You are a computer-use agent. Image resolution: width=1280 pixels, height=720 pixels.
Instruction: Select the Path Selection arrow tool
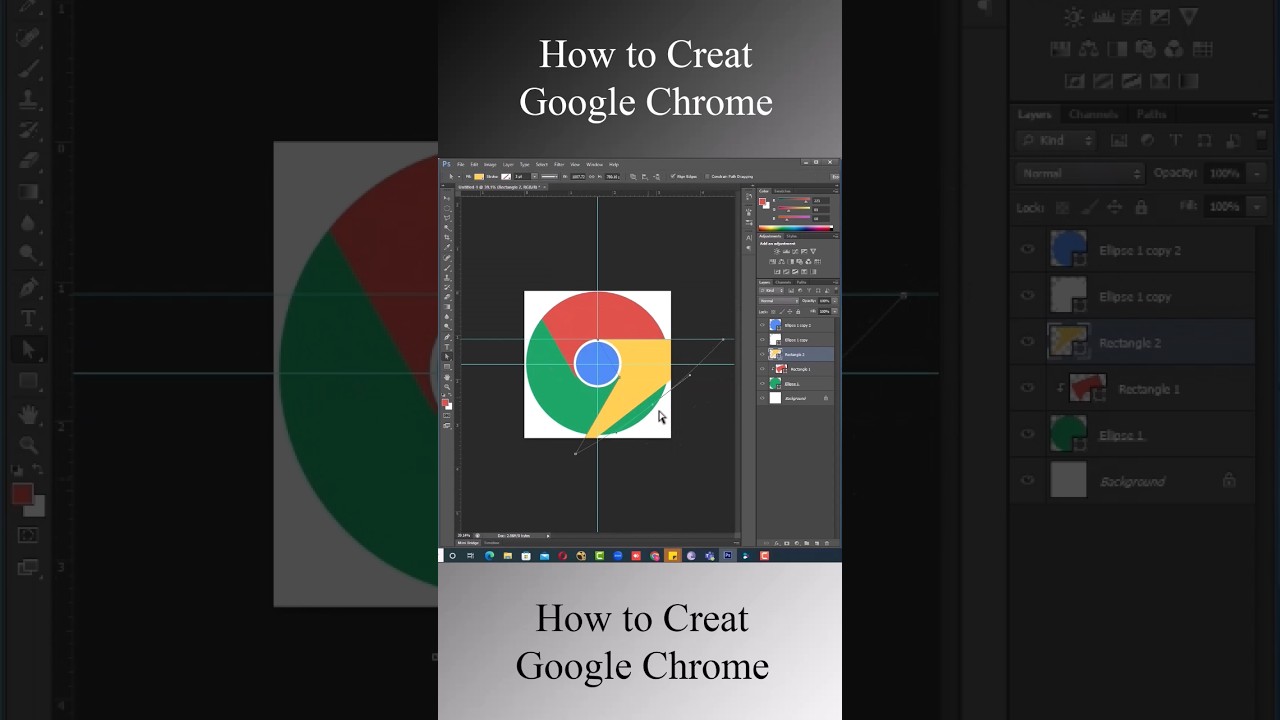tap(447, 357)
